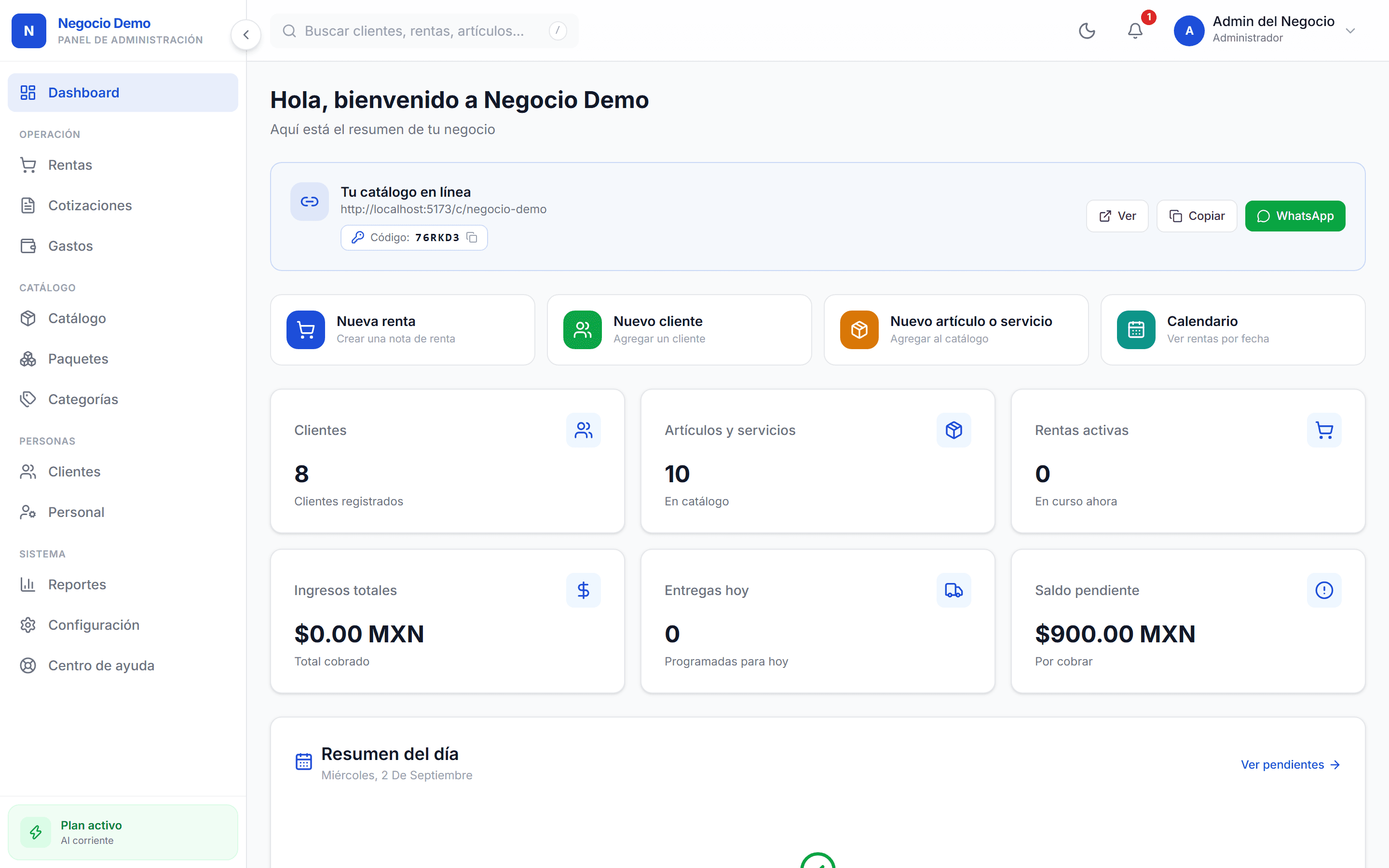Open Rentas in the sidebar
The height and width of the screenshot is (868, 1389).
(x=123, y=165)
